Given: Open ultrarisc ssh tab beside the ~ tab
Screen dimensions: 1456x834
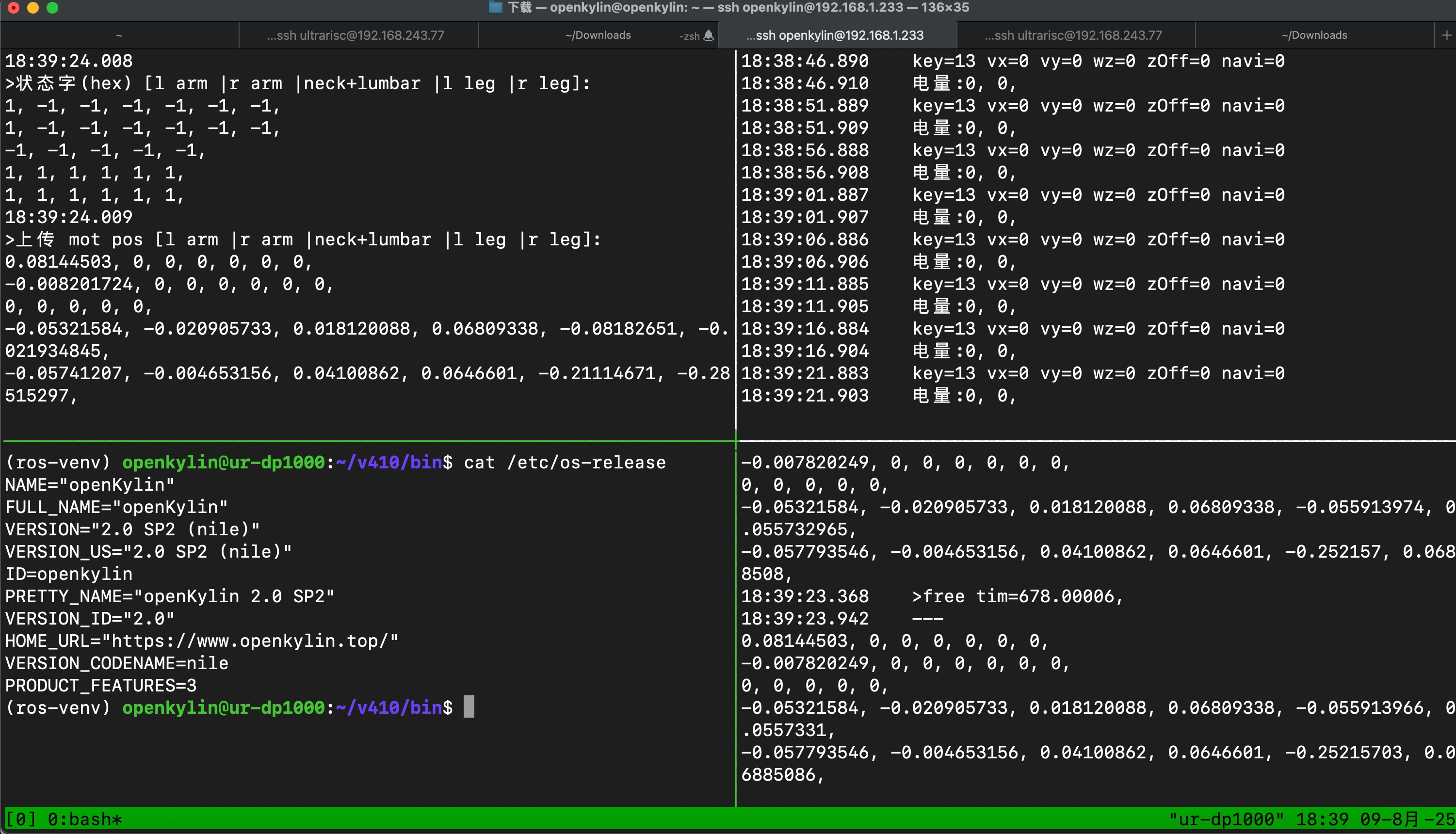Looking at the screenshot, I should 358,35.
